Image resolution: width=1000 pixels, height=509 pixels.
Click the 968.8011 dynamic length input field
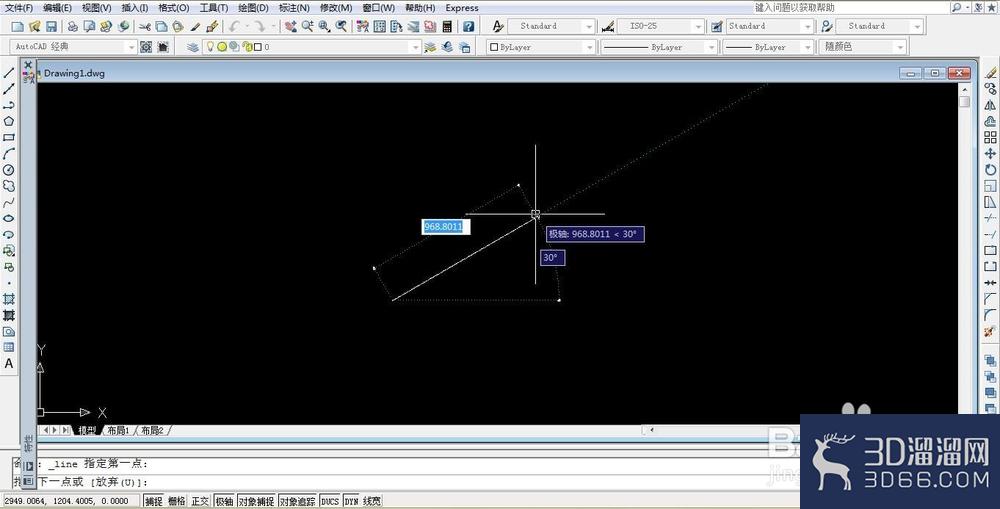(446, 226)
